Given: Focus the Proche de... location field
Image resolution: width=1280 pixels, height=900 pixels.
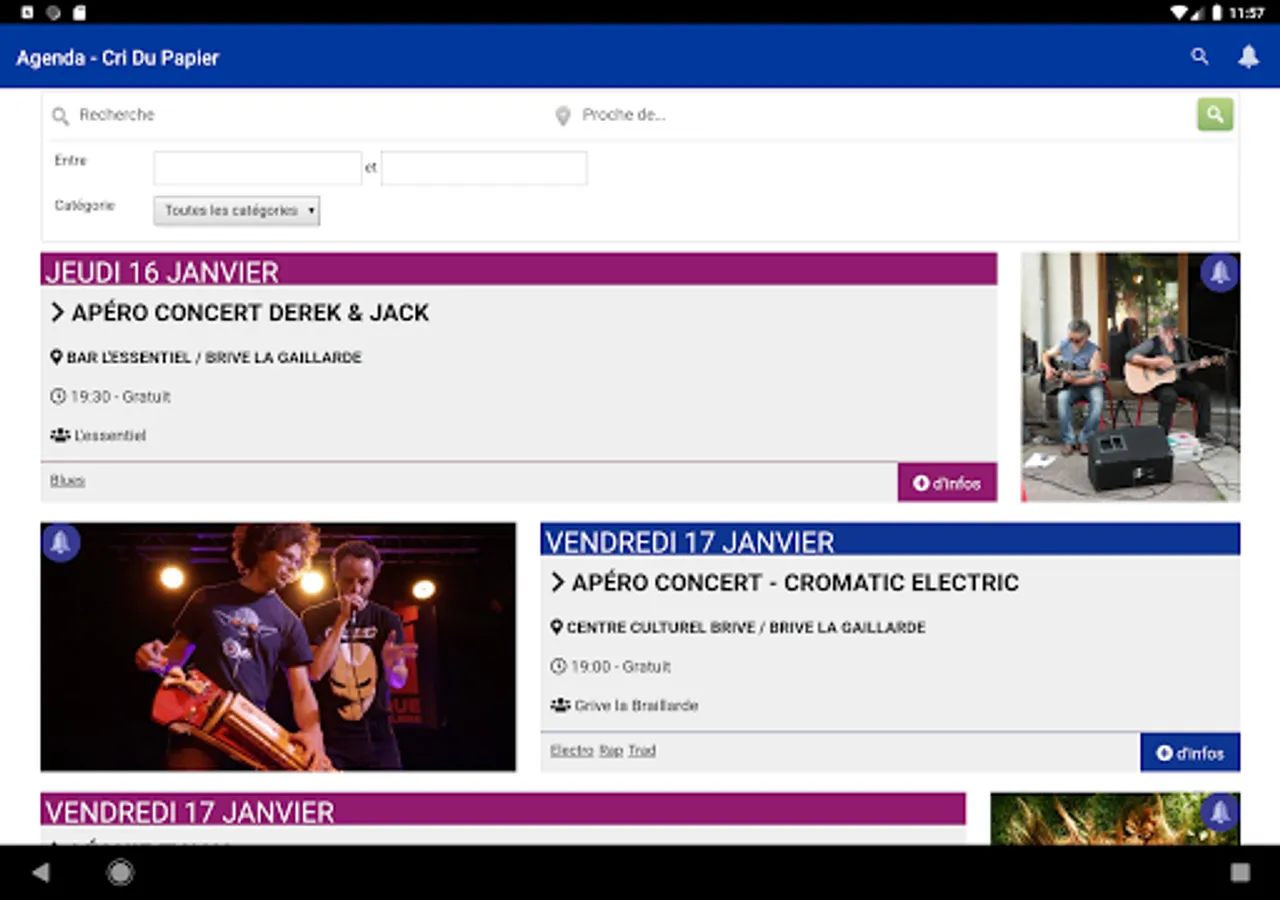Looking at the screenshot, I should (x=872, y=115).
